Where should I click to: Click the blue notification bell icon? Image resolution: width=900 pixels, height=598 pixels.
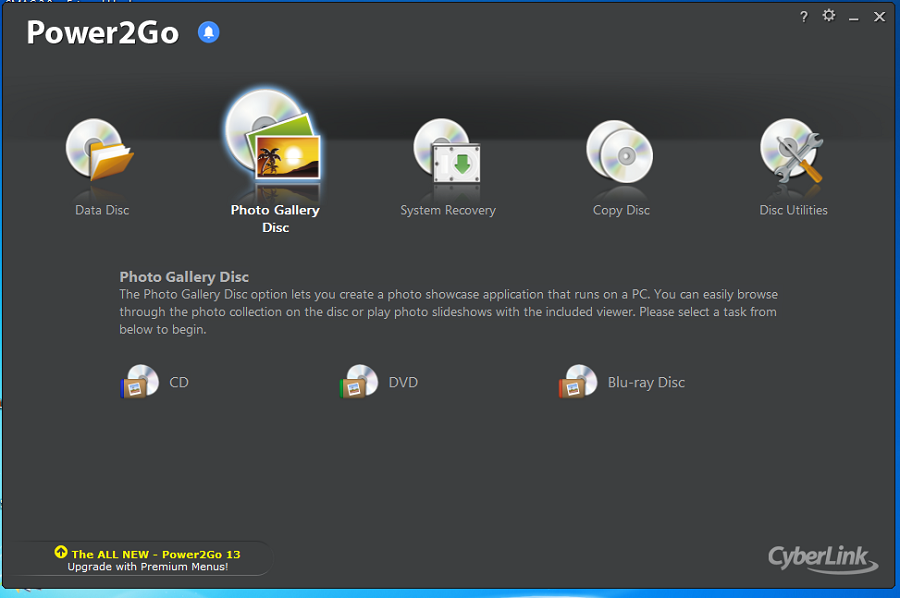tap(209, 32)
